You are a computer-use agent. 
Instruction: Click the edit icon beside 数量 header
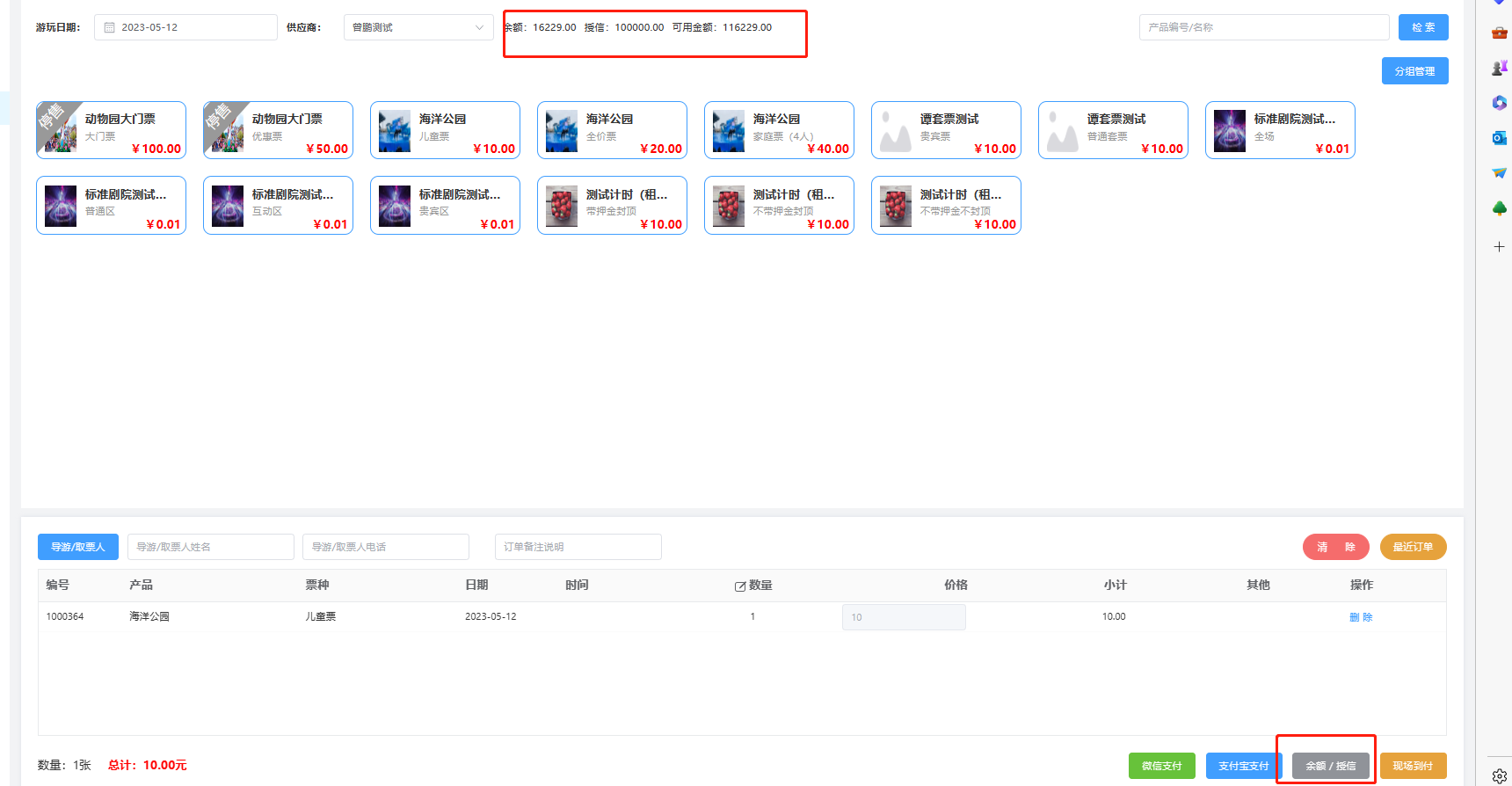click(740, 586)
